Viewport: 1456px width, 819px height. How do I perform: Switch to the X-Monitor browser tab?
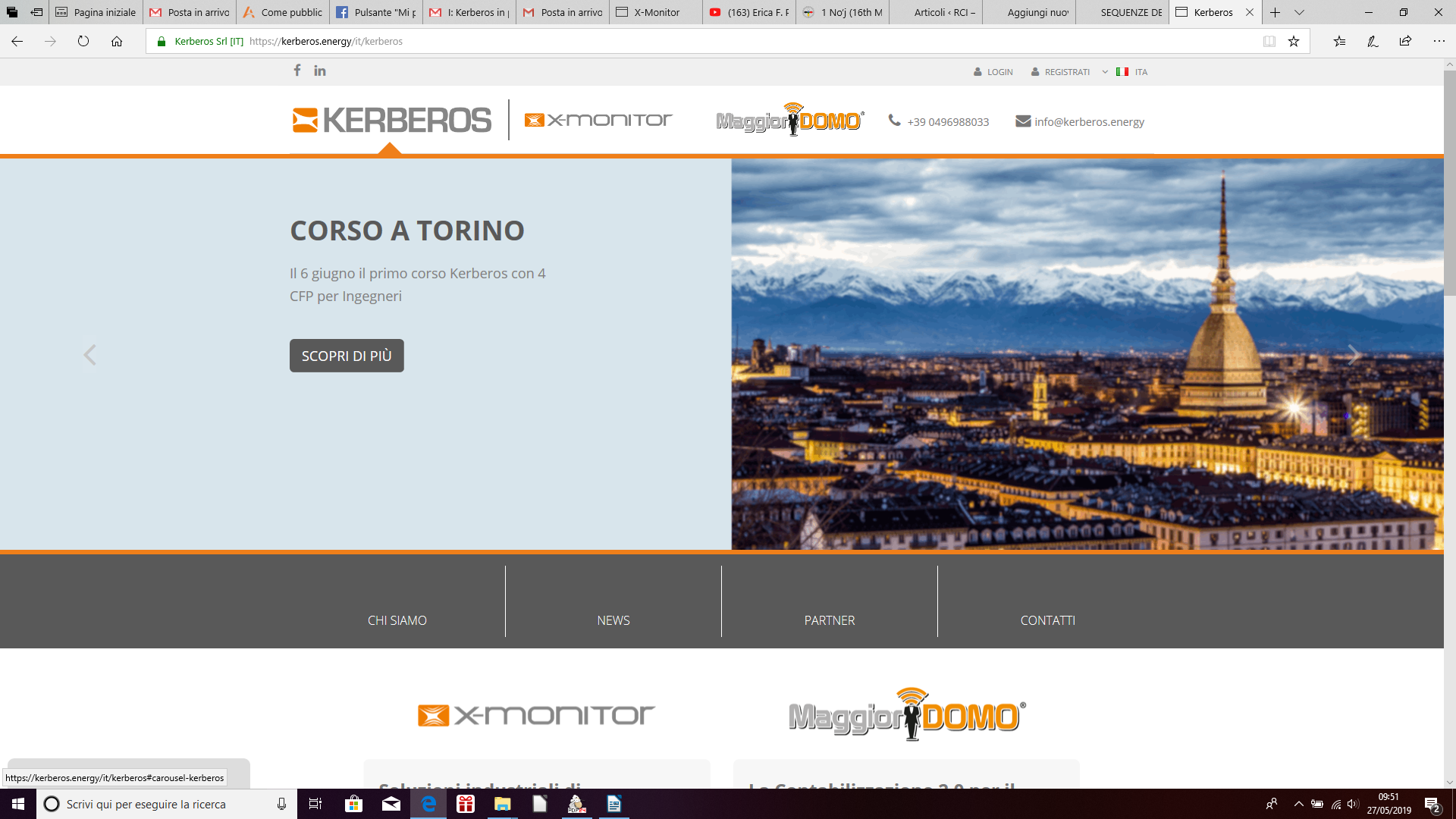656,12
